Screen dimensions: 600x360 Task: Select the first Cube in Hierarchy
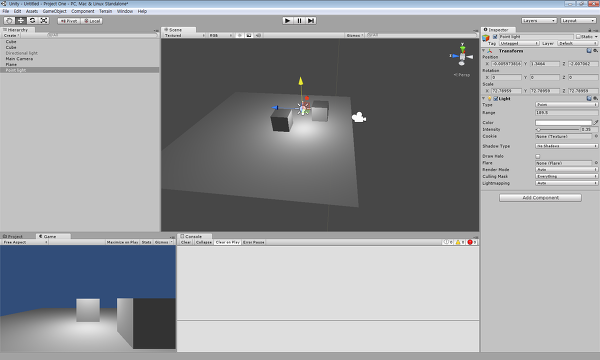click(x=80, y=41)
